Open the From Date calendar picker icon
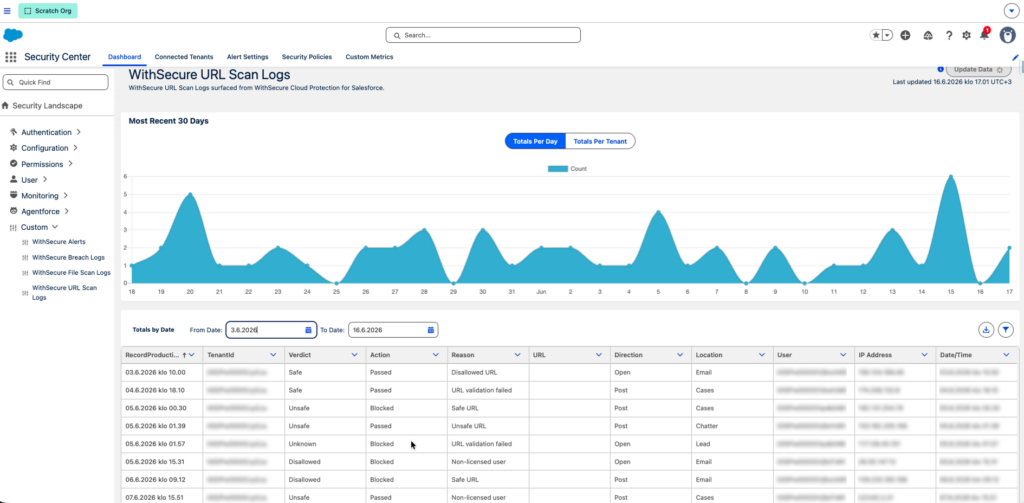The image size is (1024, 503). (308, 330)
